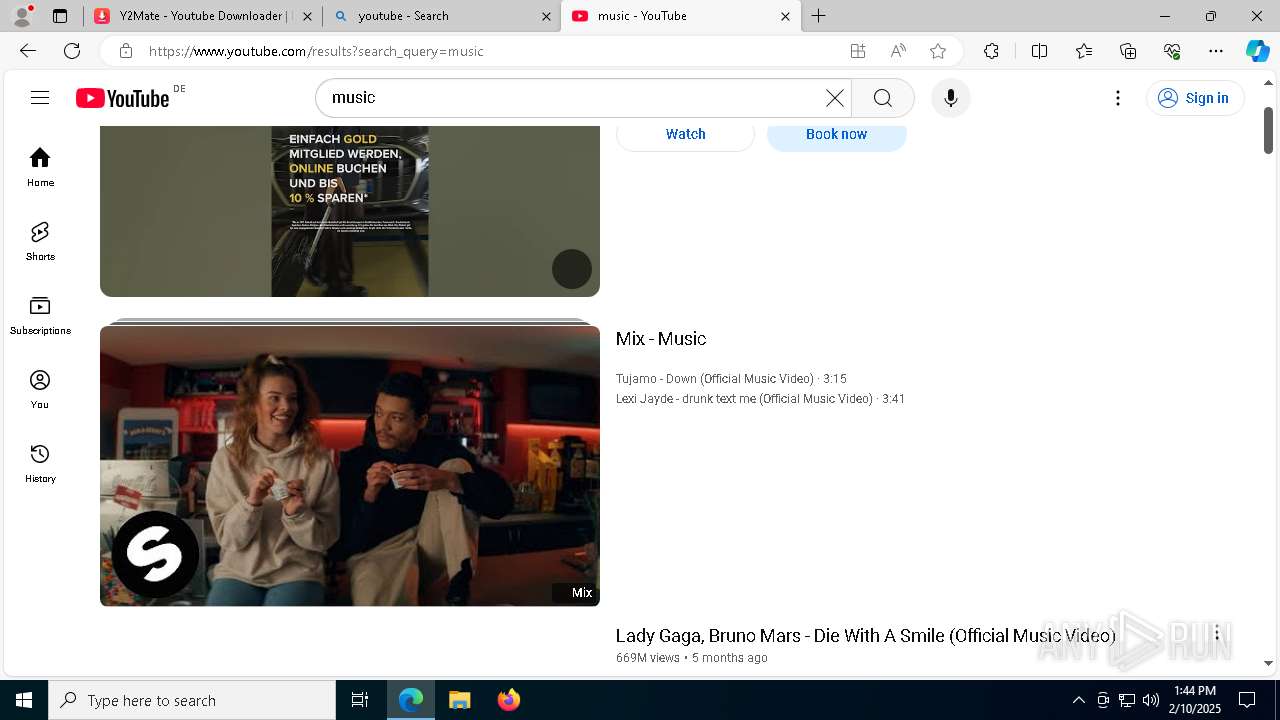Viewport: 1280px width, 720px height.
Task: Click the Mix playlist thumbnail
Action: pos(350,465)
